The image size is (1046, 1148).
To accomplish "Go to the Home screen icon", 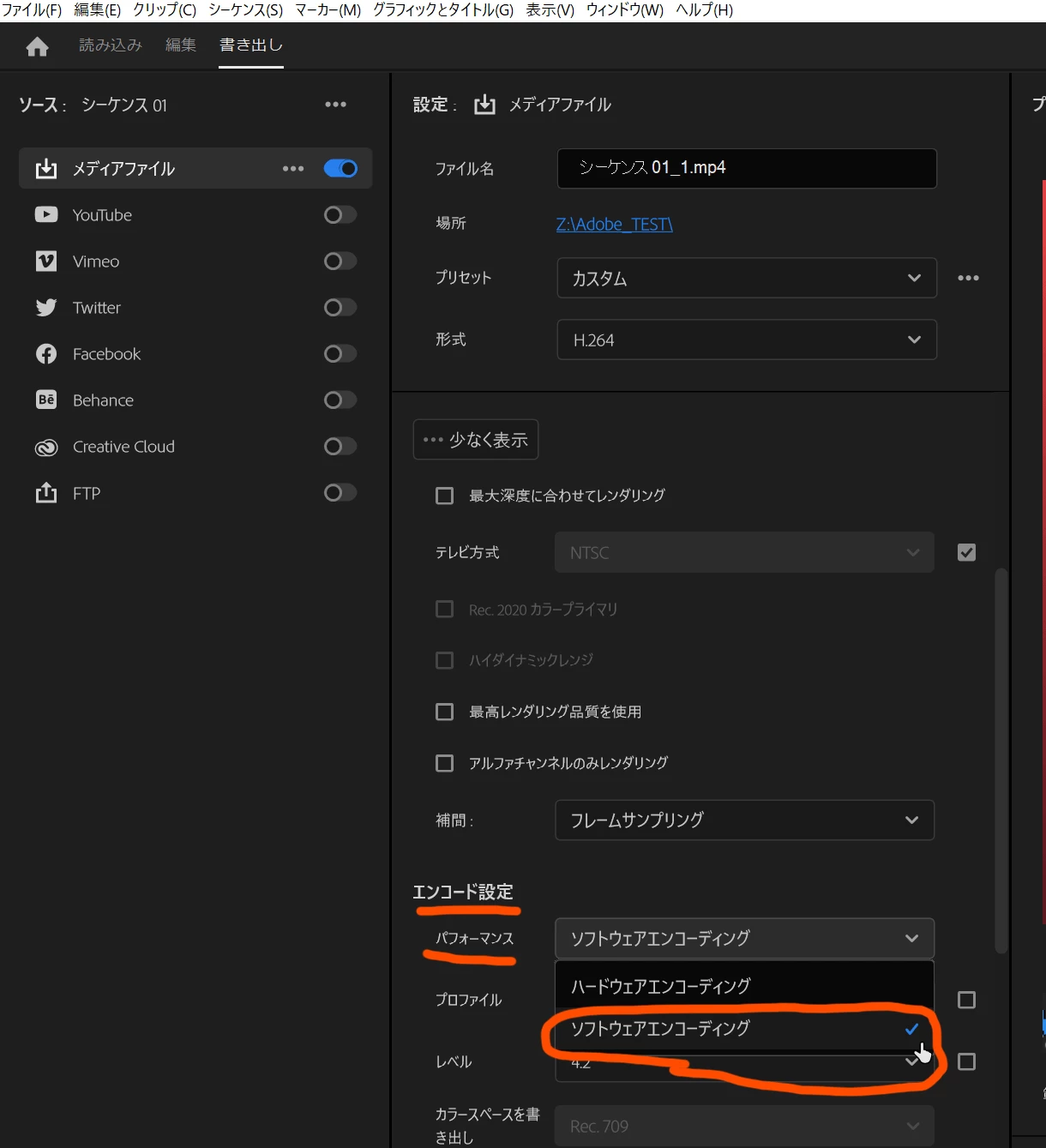I will tap(37, 46).
